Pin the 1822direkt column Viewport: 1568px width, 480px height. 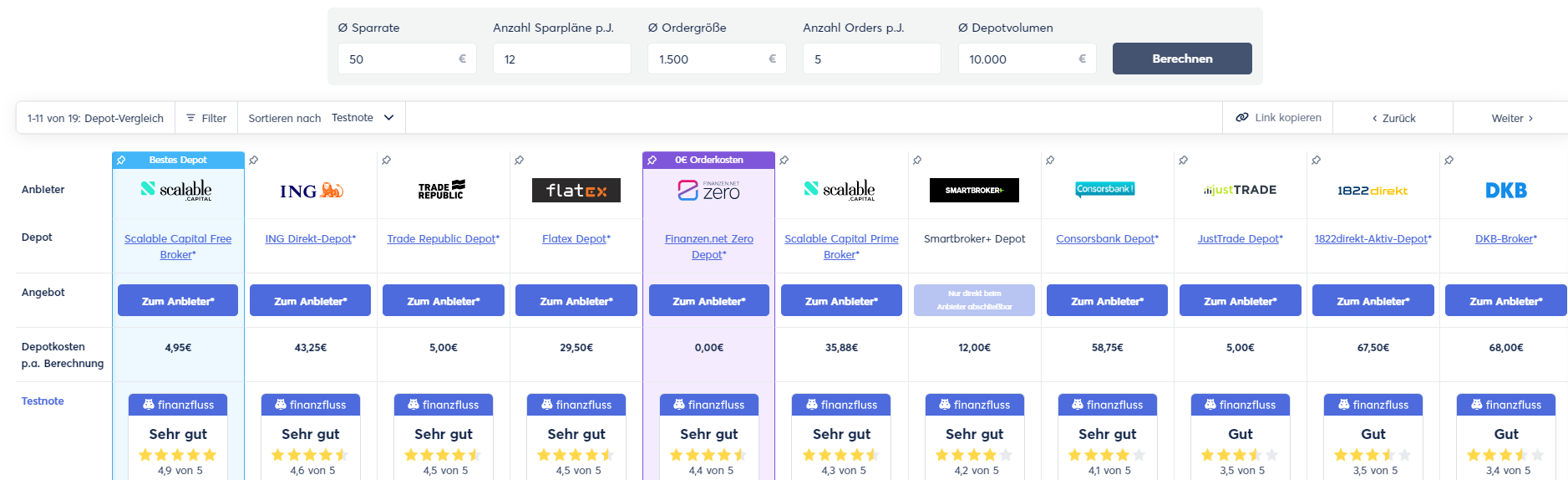click(1316, 160)
